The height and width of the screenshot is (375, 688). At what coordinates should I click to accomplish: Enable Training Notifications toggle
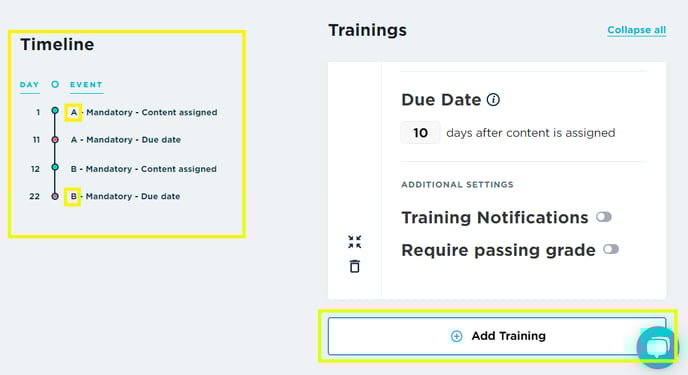(604, 217)
